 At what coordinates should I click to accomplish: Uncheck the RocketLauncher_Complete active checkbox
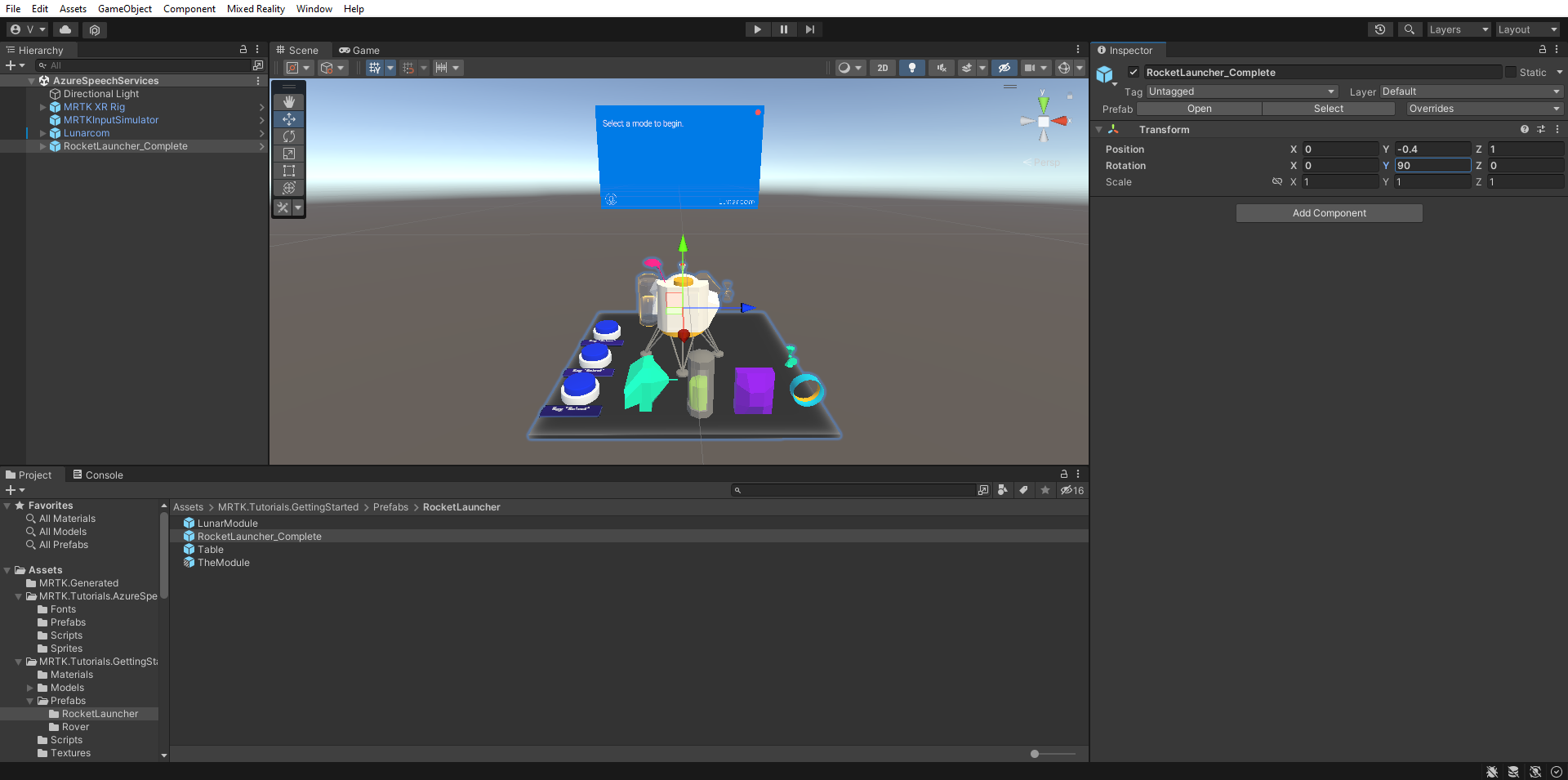pos(1134,72)
